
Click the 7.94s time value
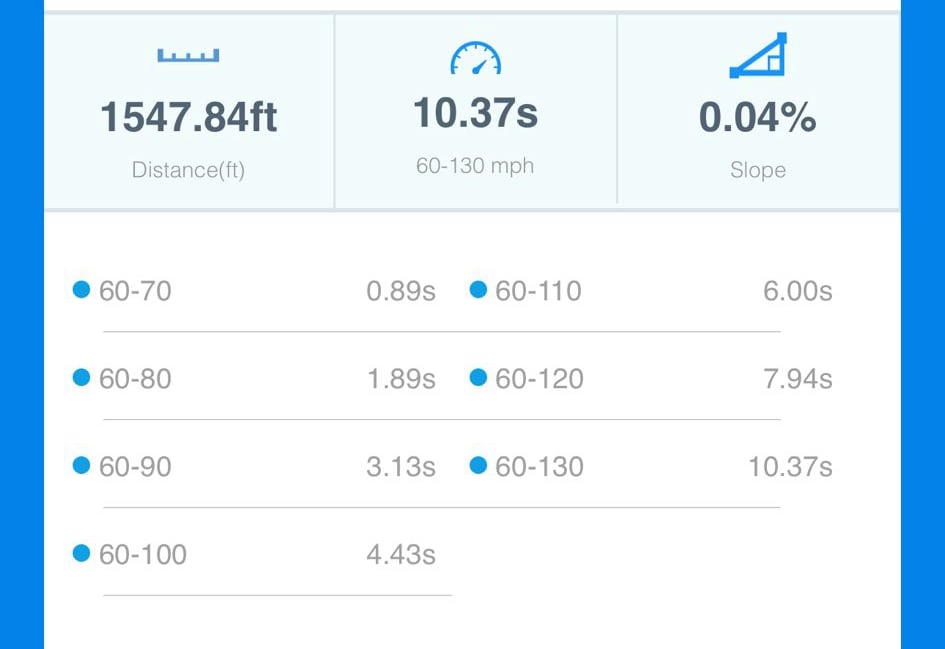click(x=797, y=379)
